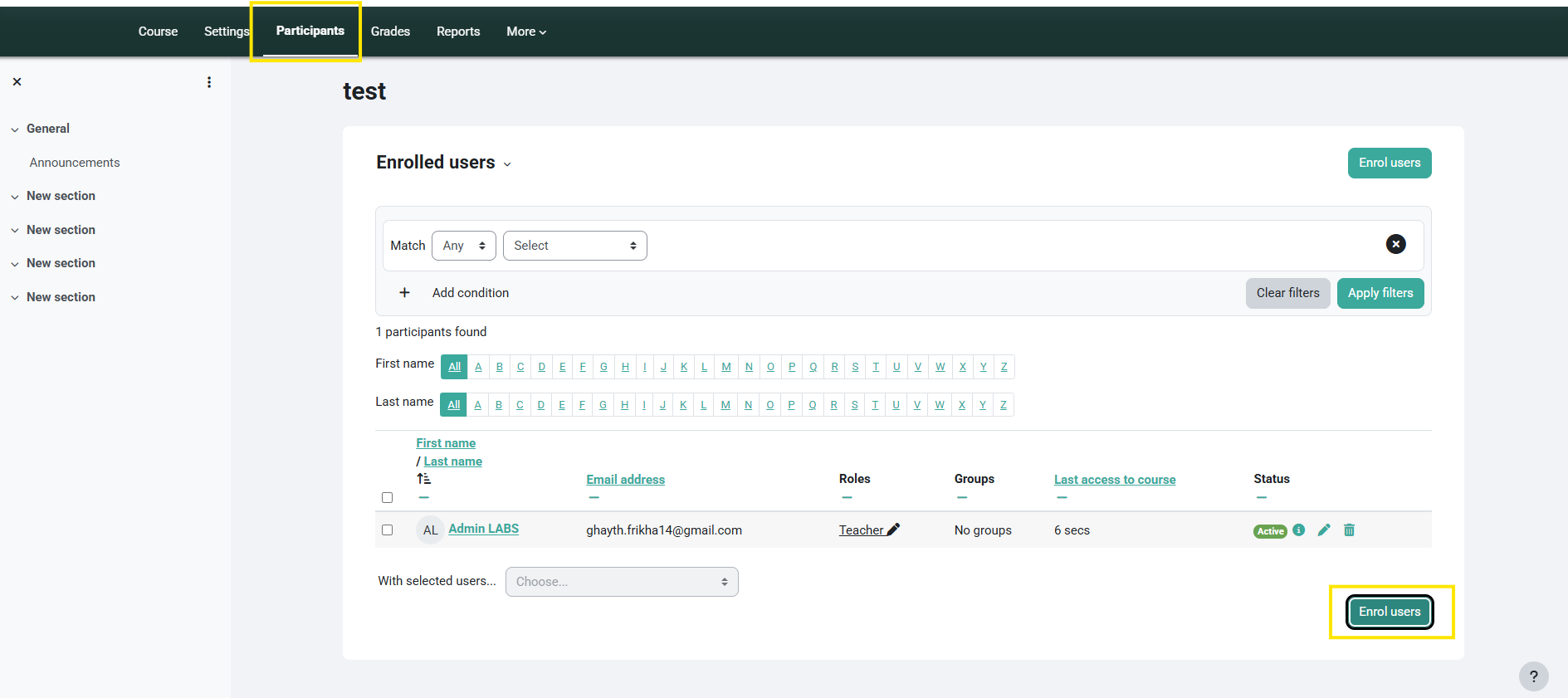
Task: Edit Teacher role with pencil icon
Action: point(893,530)
